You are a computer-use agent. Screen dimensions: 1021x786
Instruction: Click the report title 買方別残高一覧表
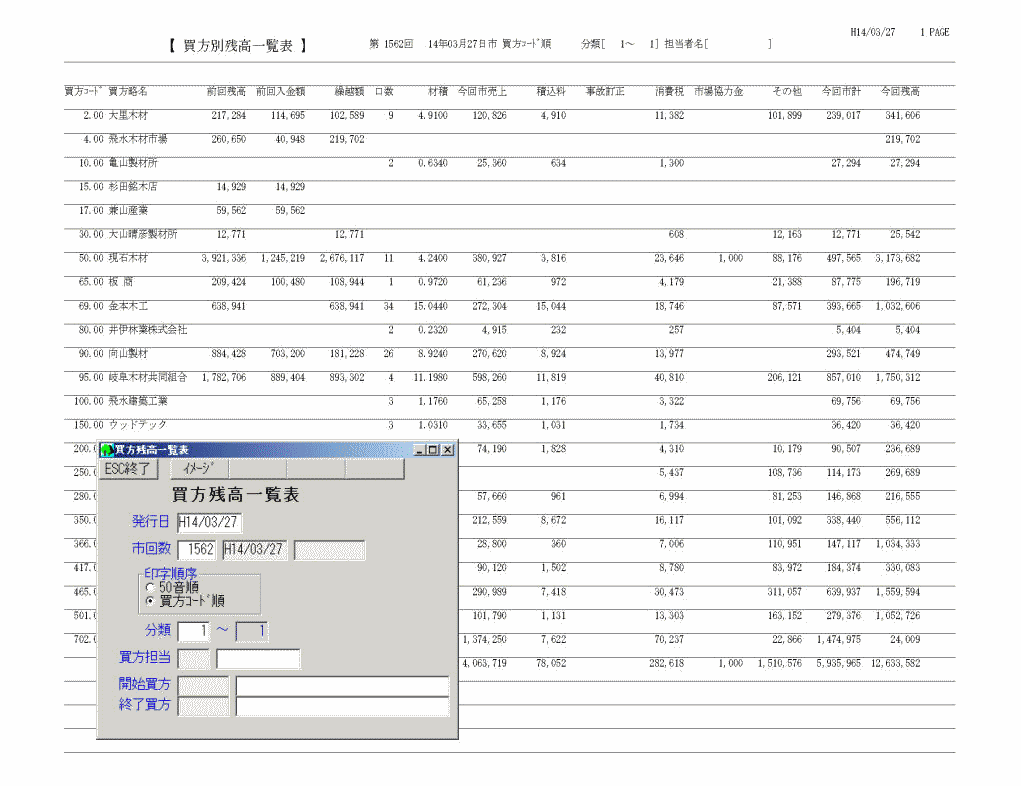click(238, 46)
